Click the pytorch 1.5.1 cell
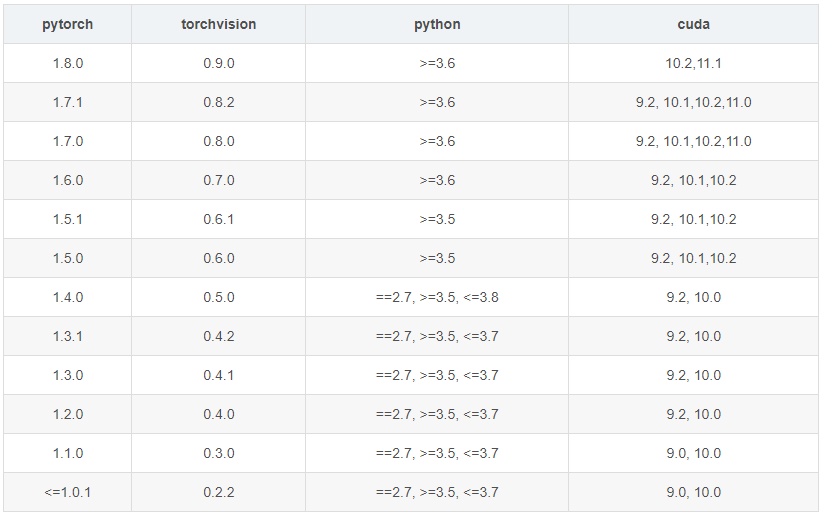This screenshot has height=516, width=828. coord(67,219)
